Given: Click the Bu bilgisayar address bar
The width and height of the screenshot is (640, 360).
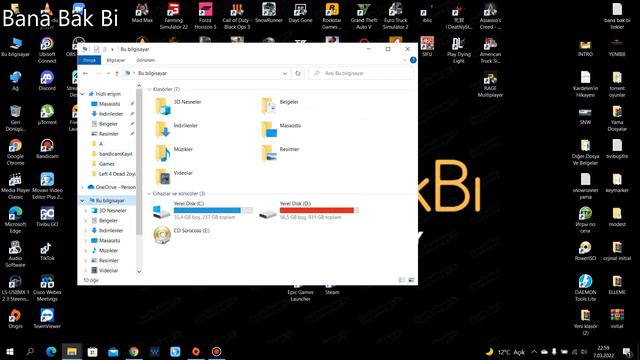Looking at the screenshot, I should coord(206,73).
